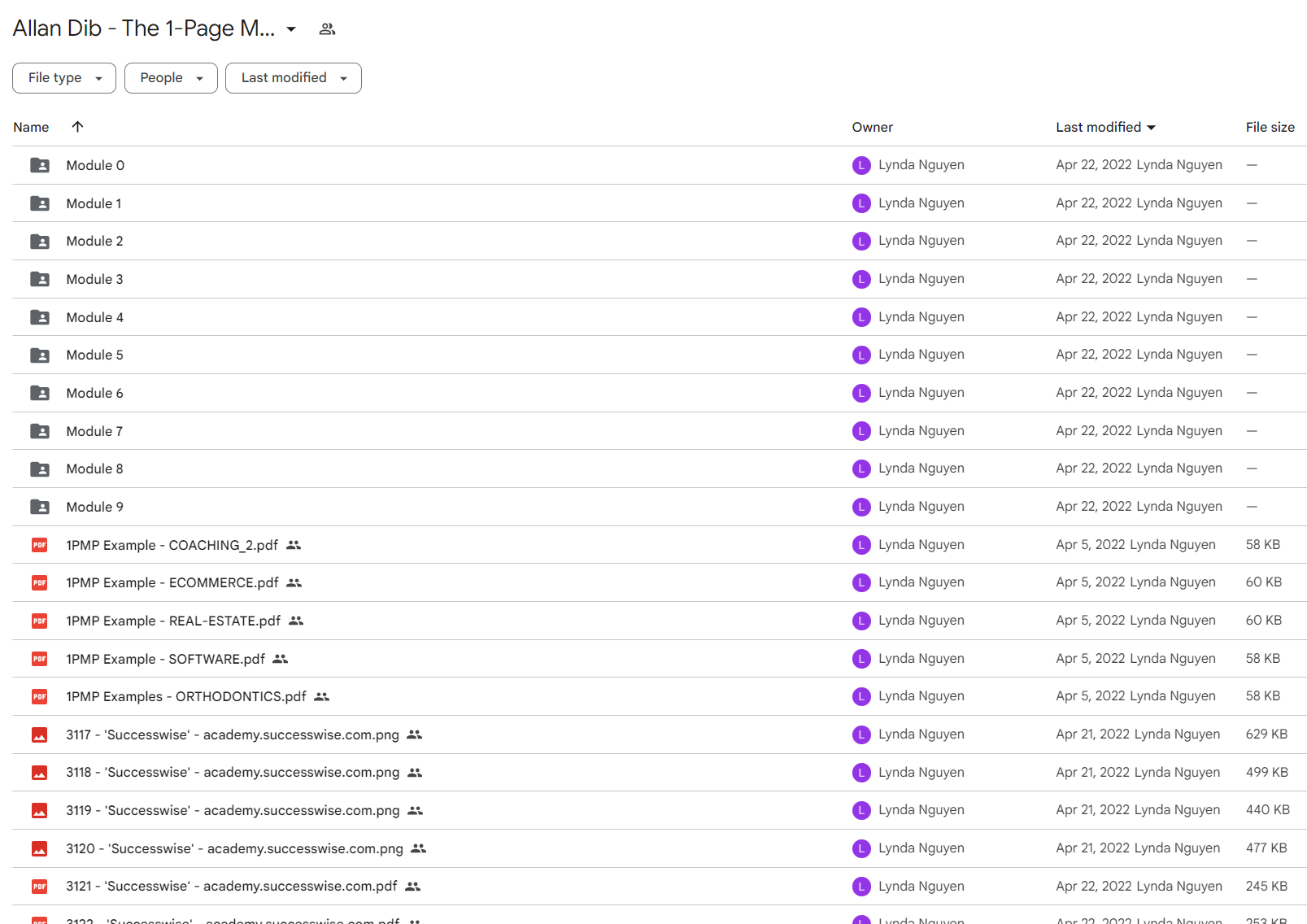Select the Module 9 folder name
1307x924 pixels.
coord(94,507)
